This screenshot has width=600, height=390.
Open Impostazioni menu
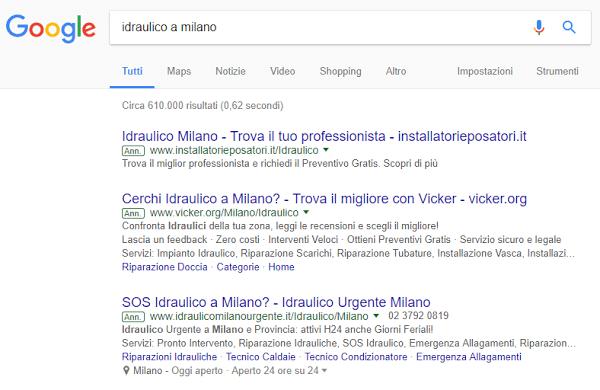[484, 71]
